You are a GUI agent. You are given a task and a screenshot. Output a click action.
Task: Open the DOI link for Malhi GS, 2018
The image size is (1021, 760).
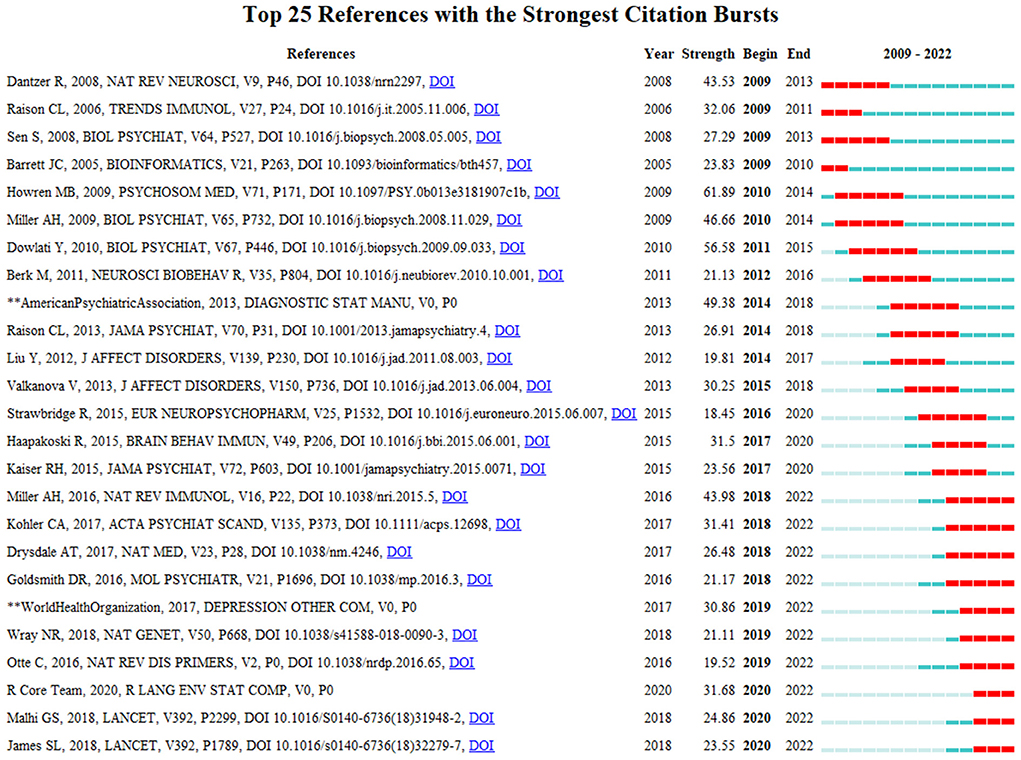[x=481, y=718]
